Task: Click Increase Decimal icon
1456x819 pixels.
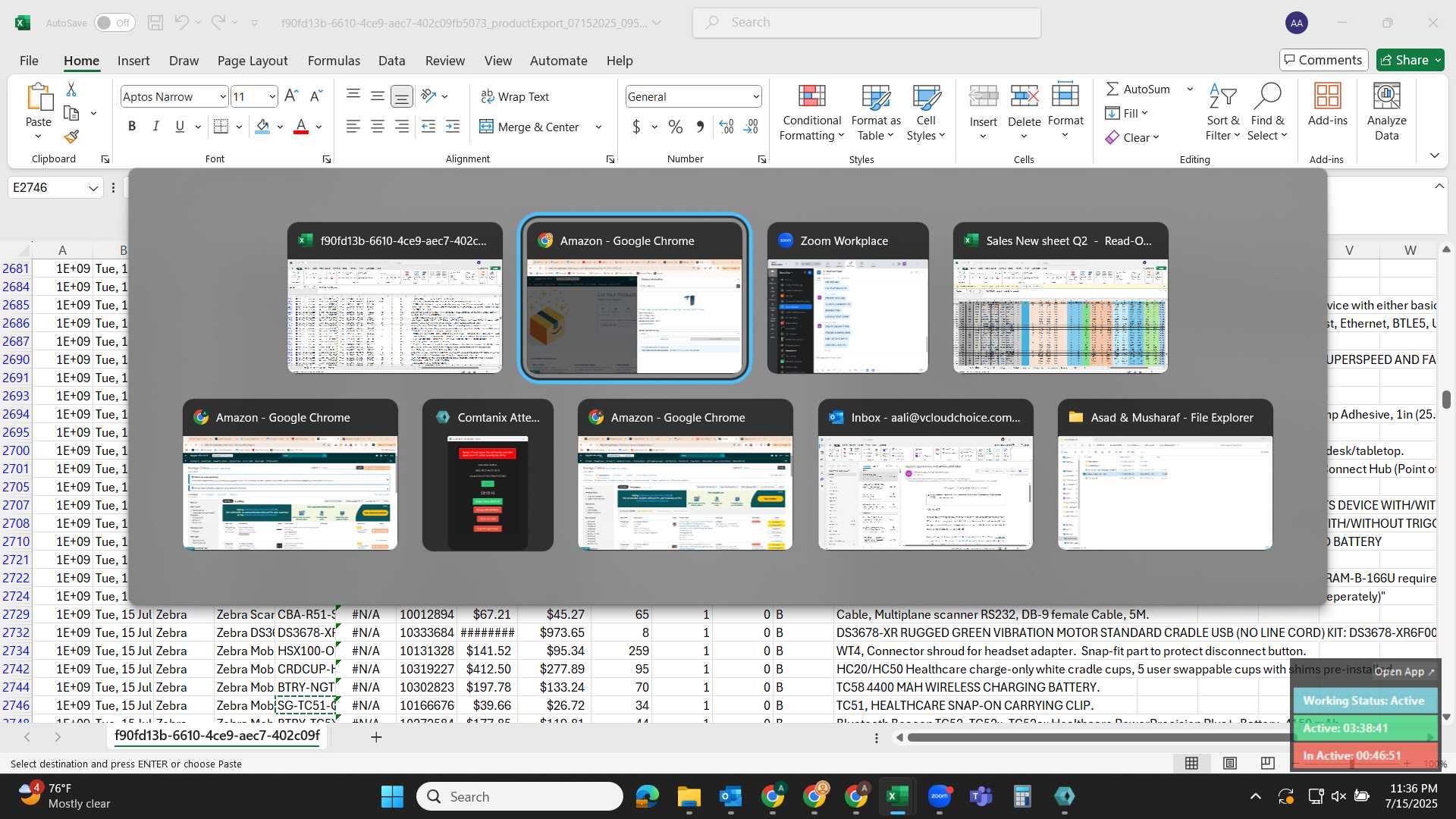Action: point(726,127)
